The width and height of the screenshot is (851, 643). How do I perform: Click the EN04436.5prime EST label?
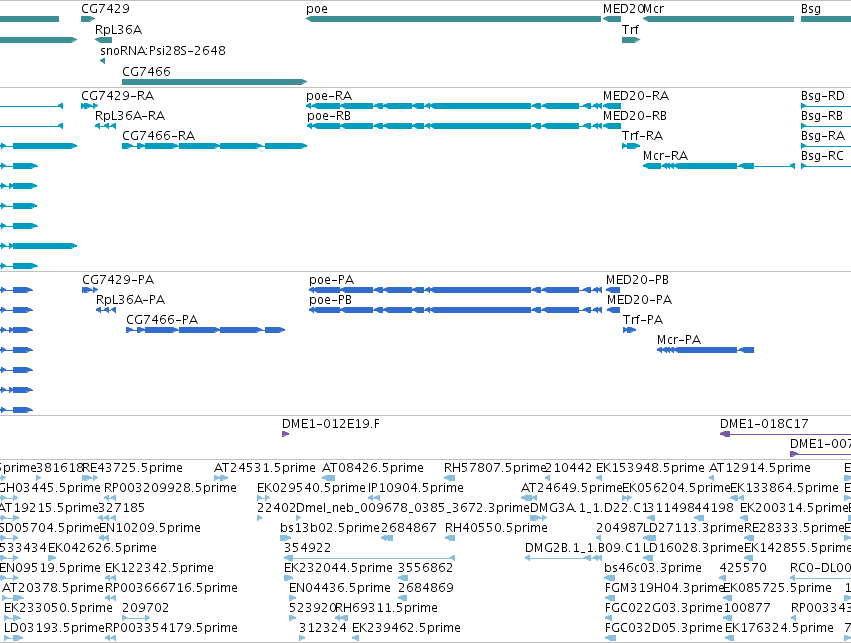tap(340, 588)
